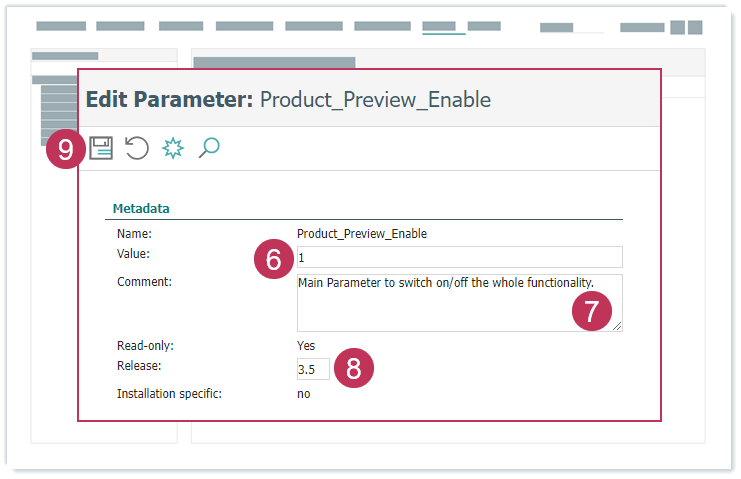
Task: Click the magnifying glass search icon
Action: click(209, 149)
